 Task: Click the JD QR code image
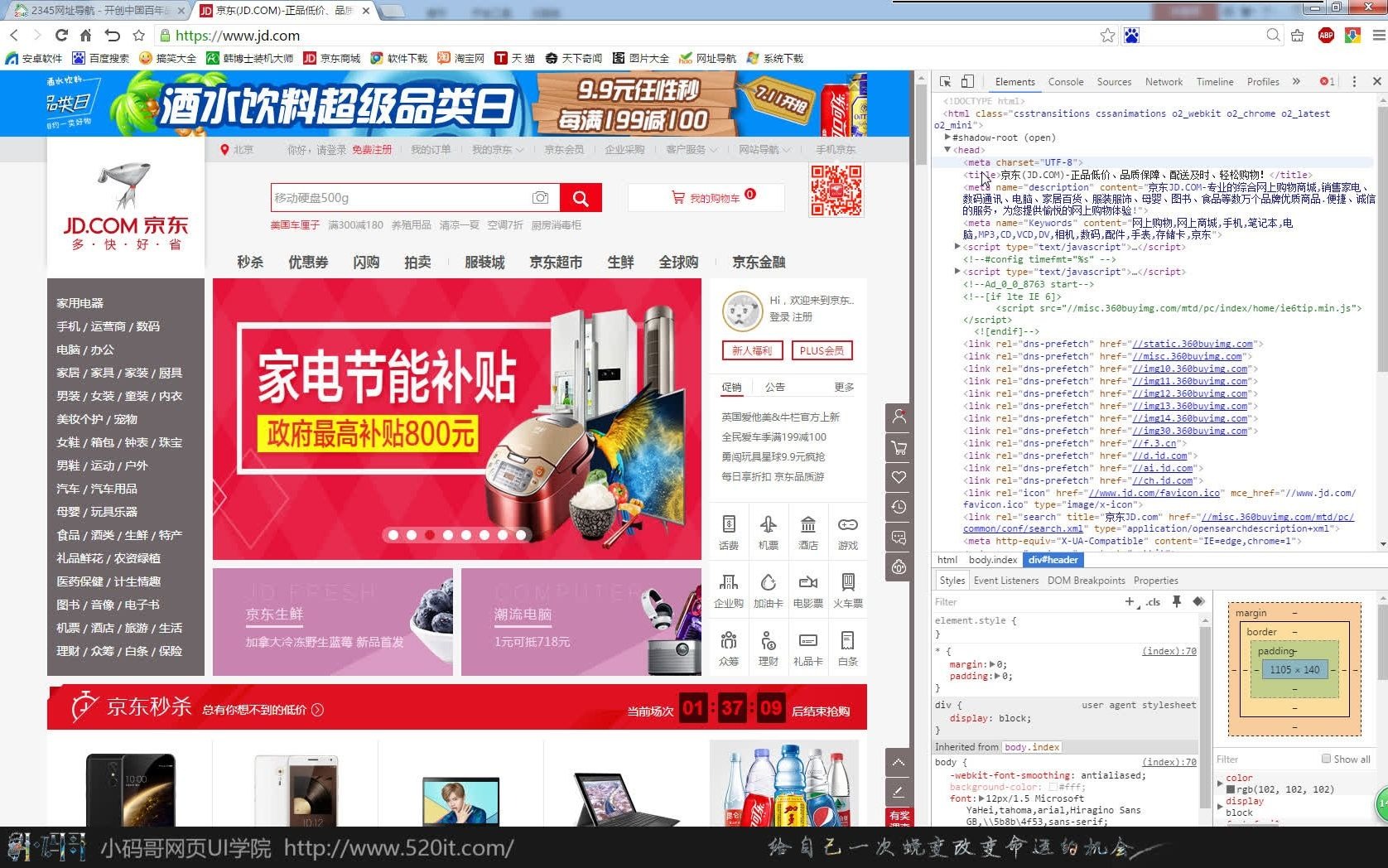[x=836, y=190]
